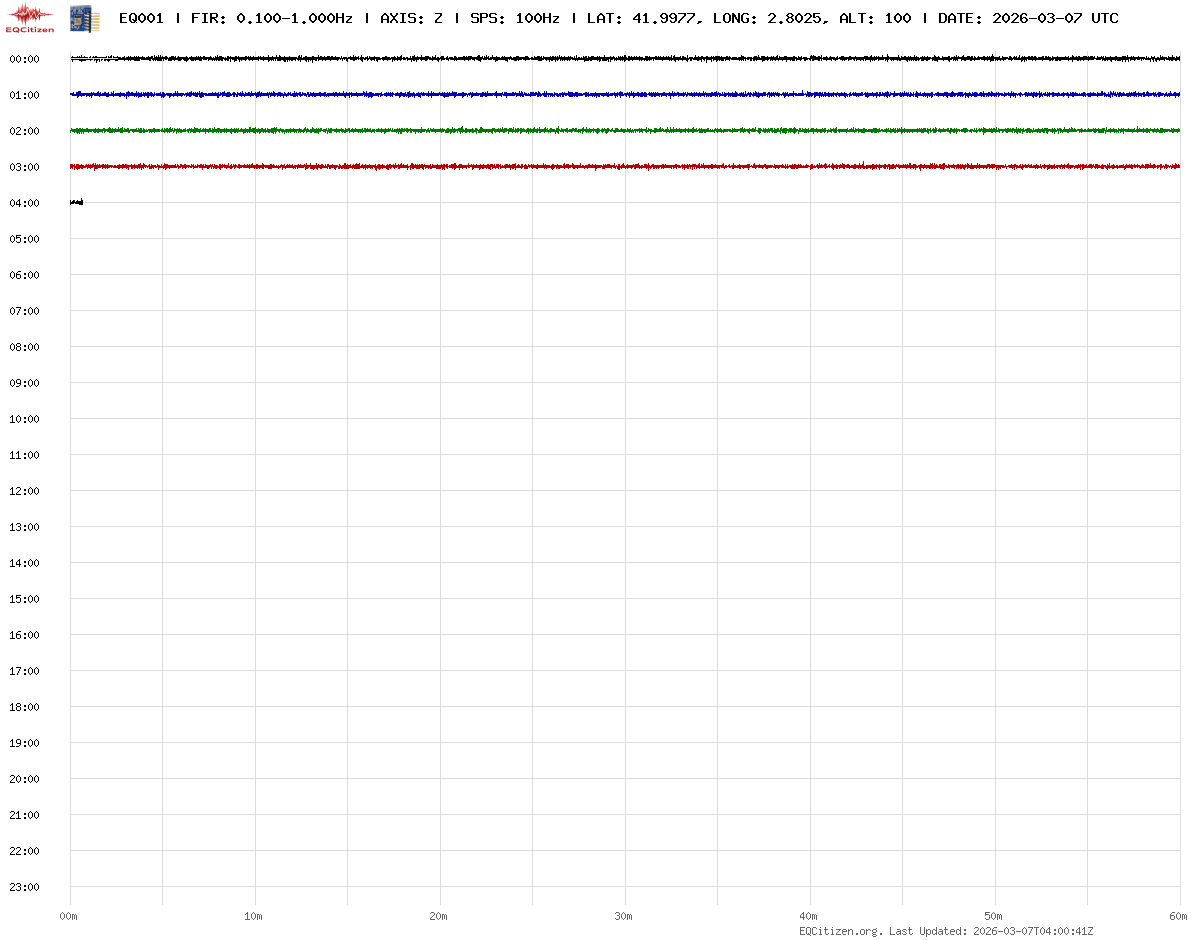The height and width of the screenshot is (940, 1200).
Task: Select the AXIS: Z header field
Action: [x=411, y=18]
